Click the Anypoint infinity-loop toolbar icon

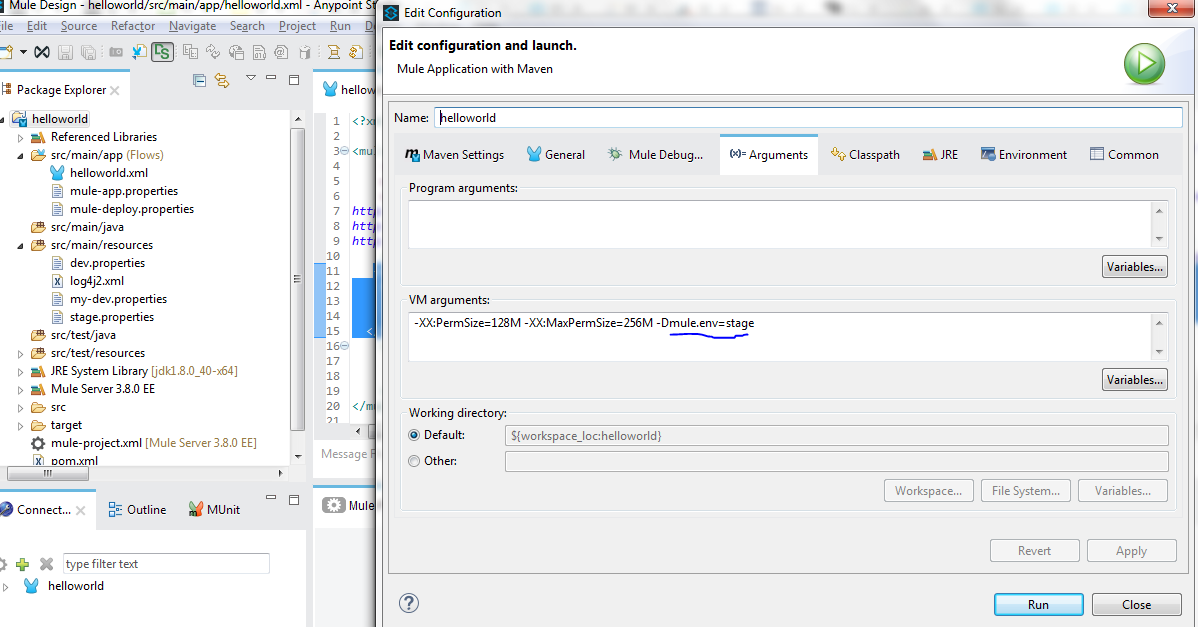coord(42,52)
